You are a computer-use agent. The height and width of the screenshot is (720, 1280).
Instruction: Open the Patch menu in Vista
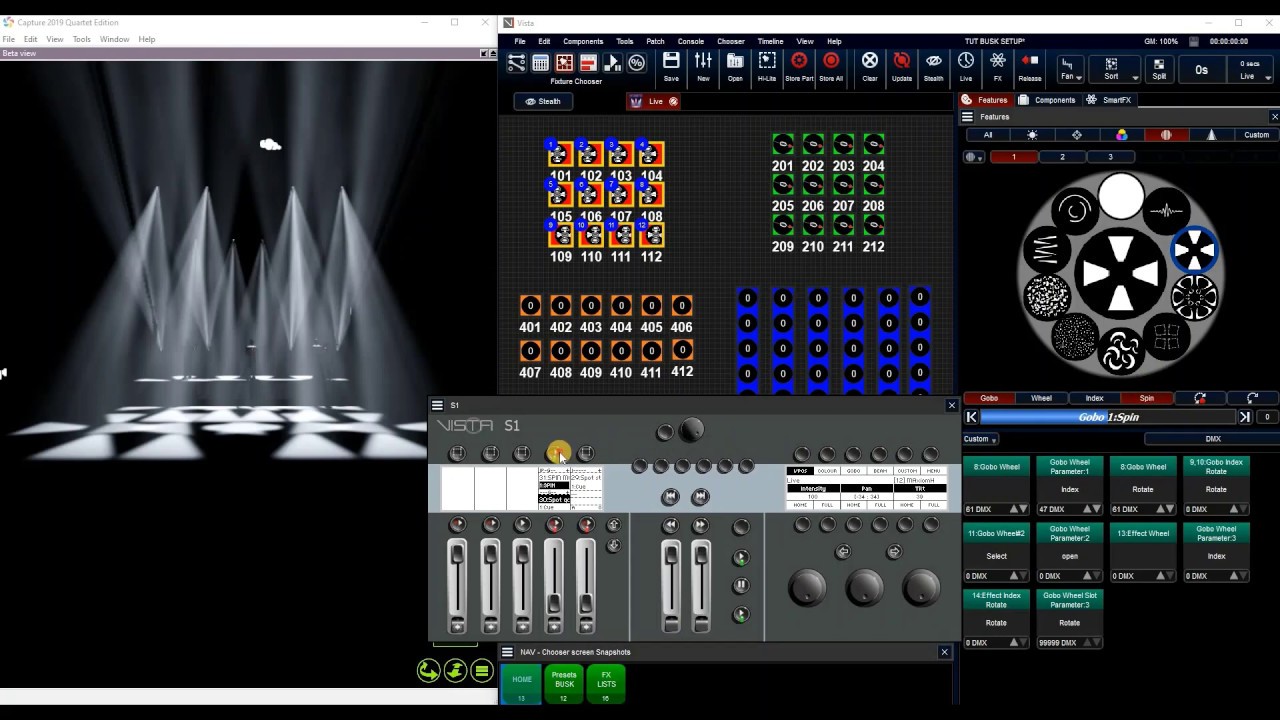(655, 41)
